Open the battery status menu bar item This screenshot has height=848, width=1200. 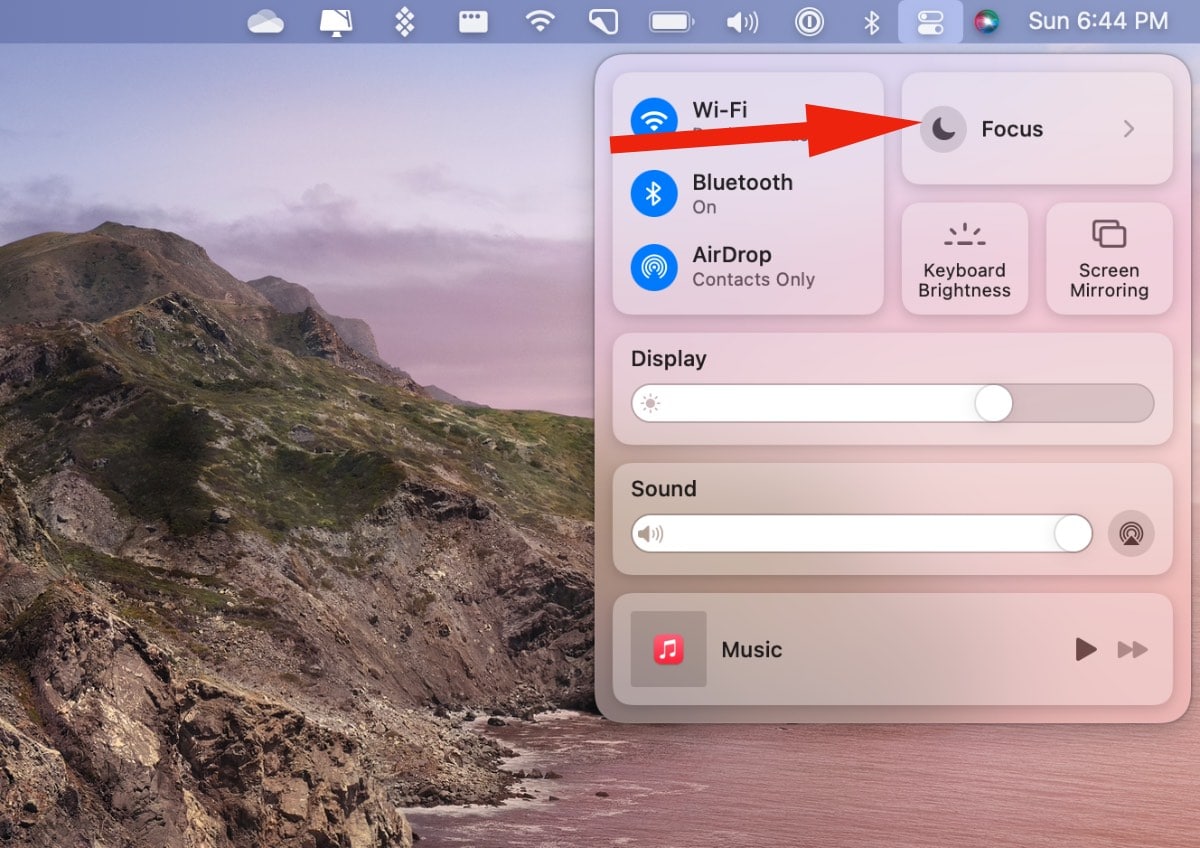[672, 21]
